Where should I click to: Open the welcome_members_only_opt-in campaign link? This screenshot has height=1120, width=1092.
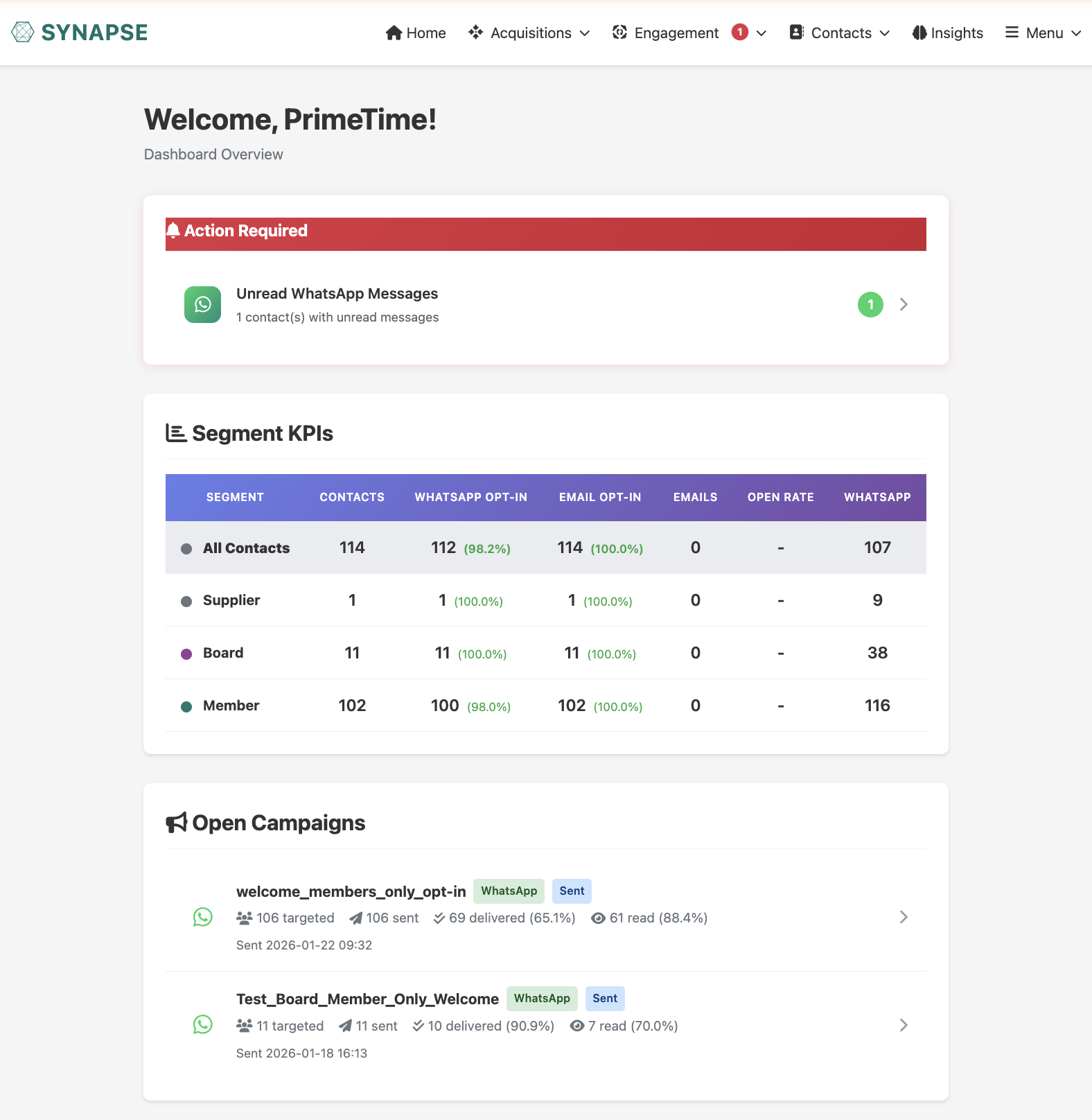click(x=351, y=891)
